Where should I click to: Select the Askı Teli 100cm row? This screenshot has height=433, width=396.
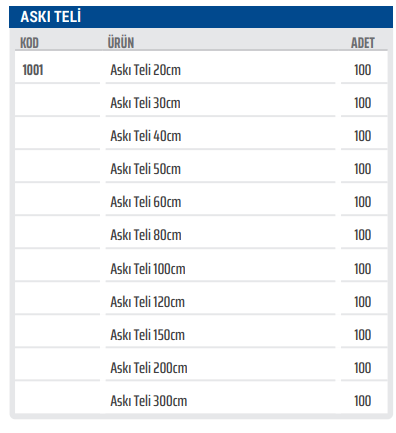[x=201, y=266]
